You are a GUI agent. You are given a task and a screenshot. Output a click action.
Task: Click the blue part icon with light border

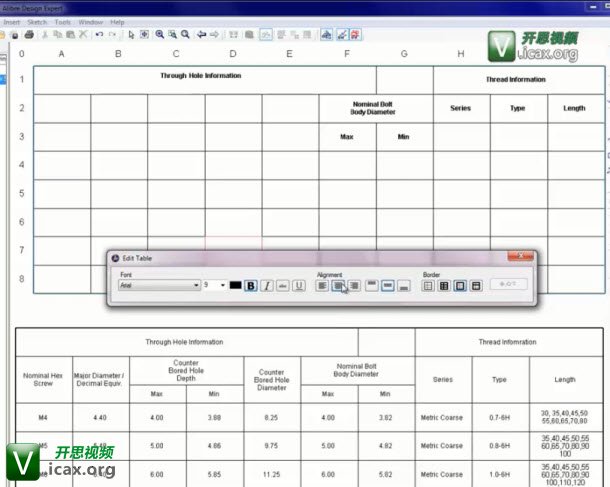click(326, 35)
